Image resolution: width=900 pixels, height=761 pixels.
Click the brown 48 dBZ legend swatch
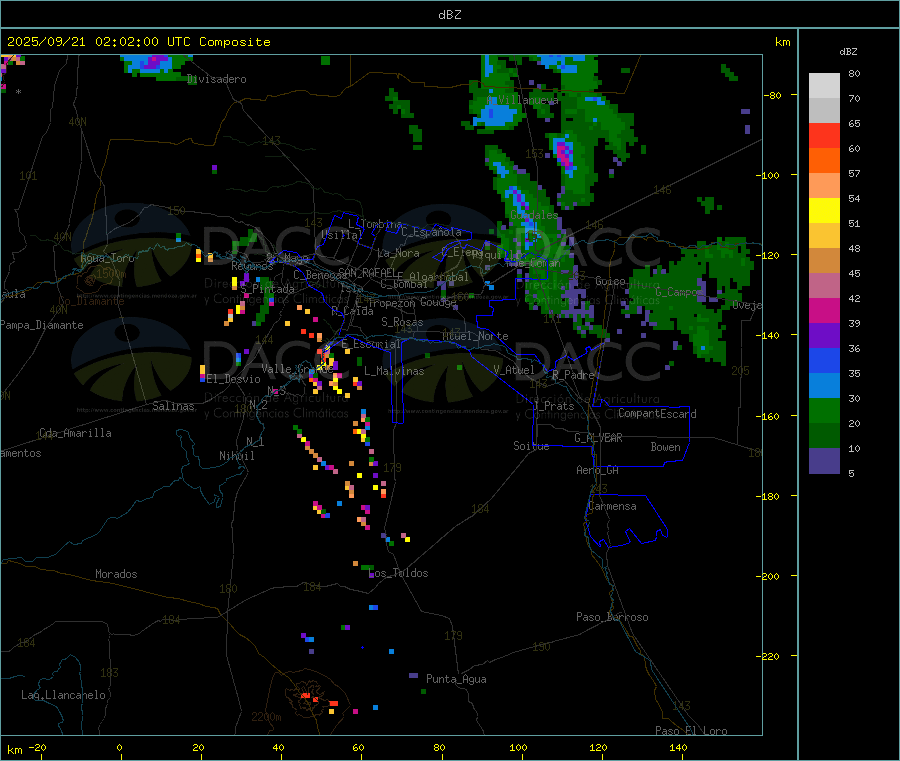click(824, 261)
